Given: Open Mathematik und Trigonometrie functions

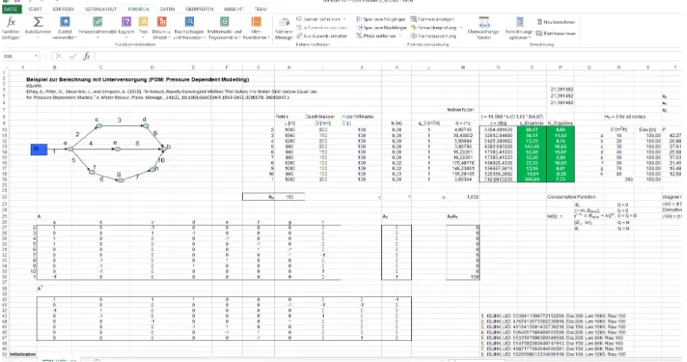Looking at the screenshot, I should click(x=224, y=28).
